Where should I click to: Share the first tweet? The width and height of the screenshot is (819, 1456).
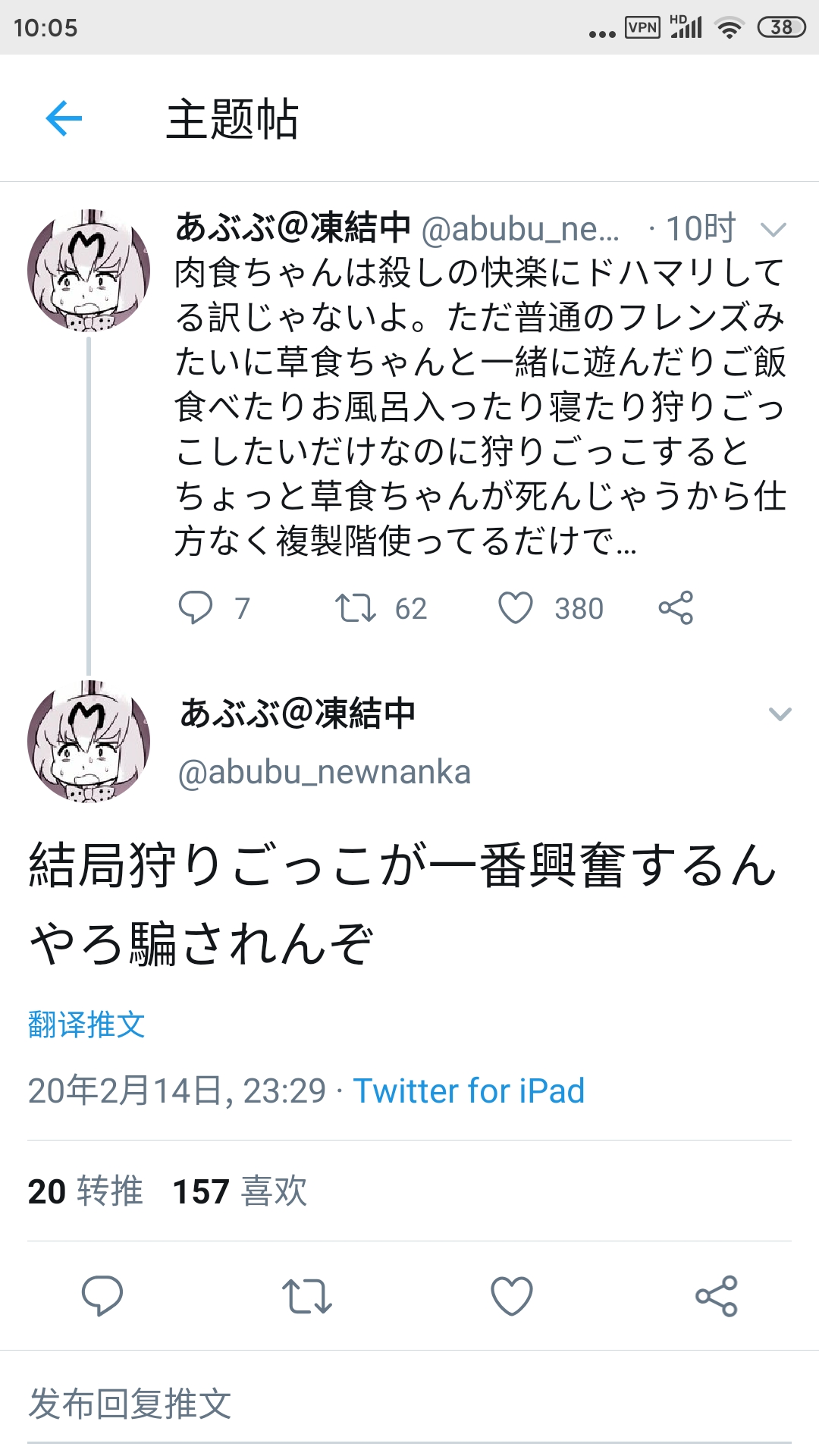point(676,607)
